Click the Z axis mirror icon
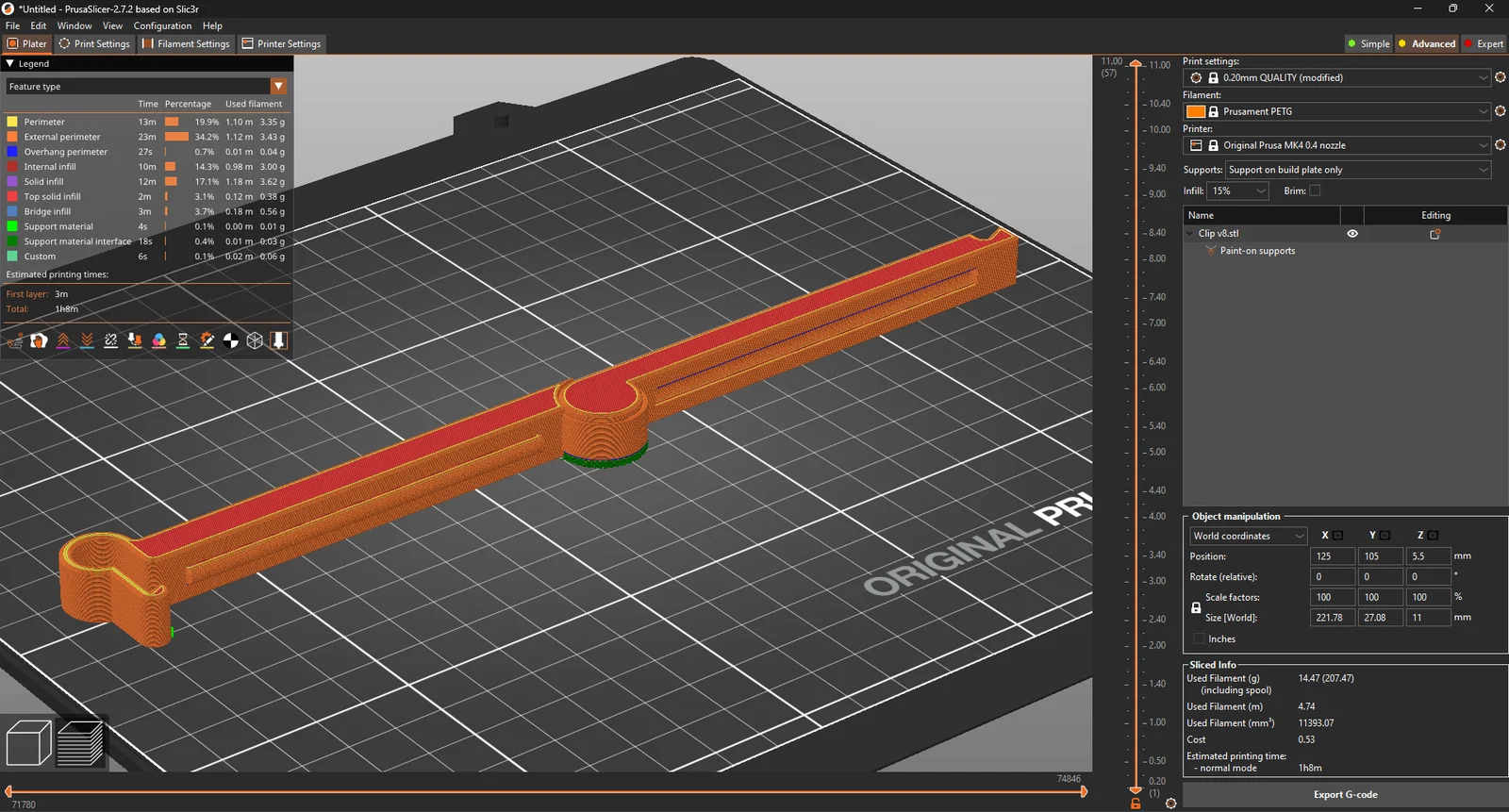Screen dimensions: 1509x812 pyautogui.click(x=1433, y=536)
